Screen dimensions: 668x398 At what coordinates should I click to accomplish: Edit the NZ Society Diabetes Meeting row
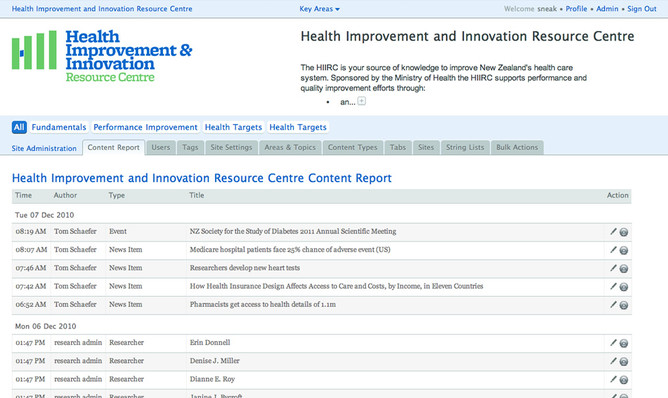613,231
